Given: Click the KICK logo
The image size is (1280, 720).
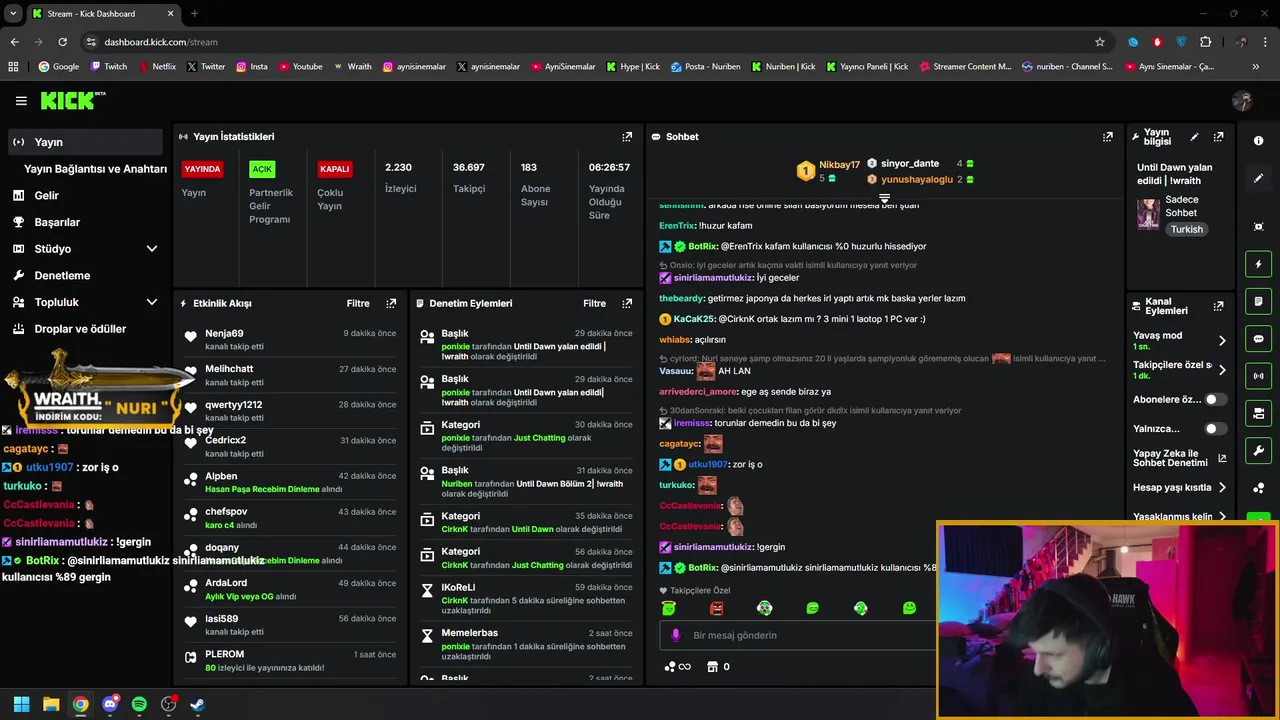Looking at the screenshot, I should point(72,100).
